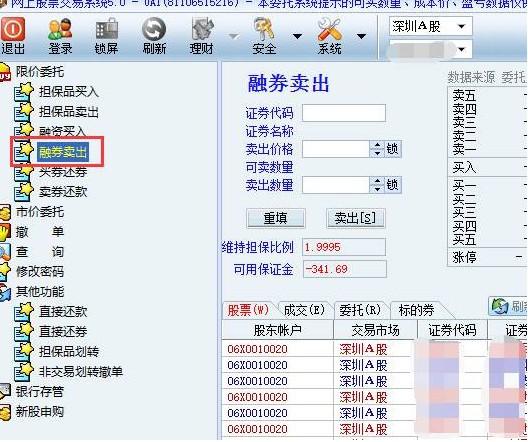This screenshot has height=442, width=528.
Task: Select the highlighted 融券卖出 entry
Action: click(x=63, y=152)
